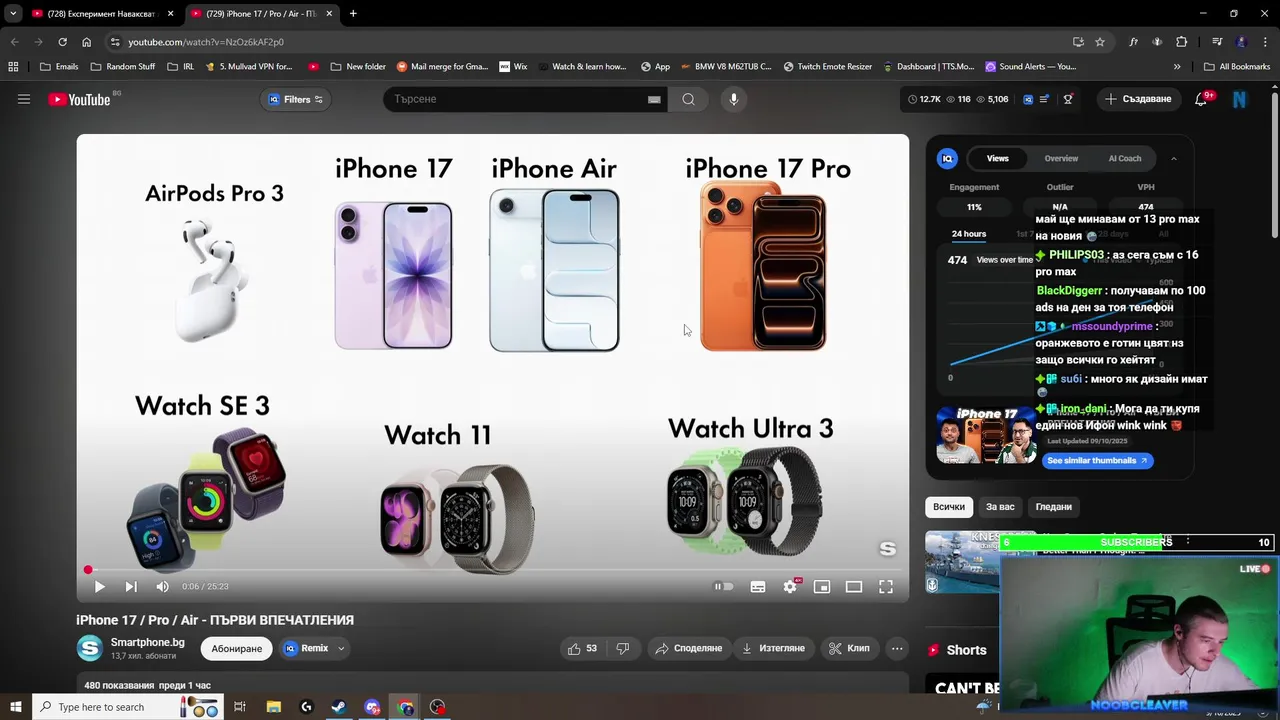1280x720 pixels.
Task: Open the three-dot more actions menu
Action: [x=897, y=648]
